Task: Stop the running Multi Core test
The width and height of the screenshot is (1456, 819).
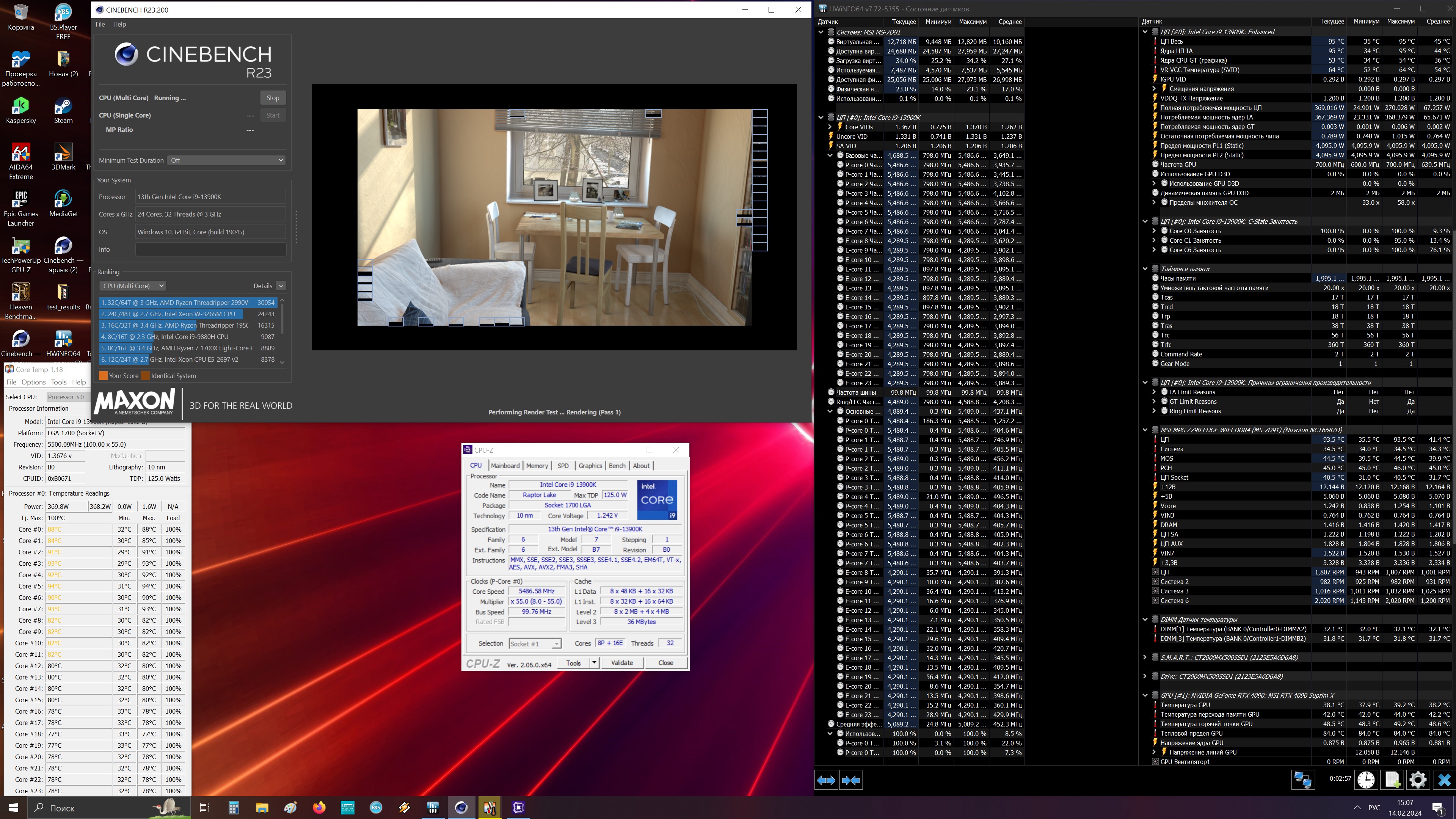Action: point(273,98)
